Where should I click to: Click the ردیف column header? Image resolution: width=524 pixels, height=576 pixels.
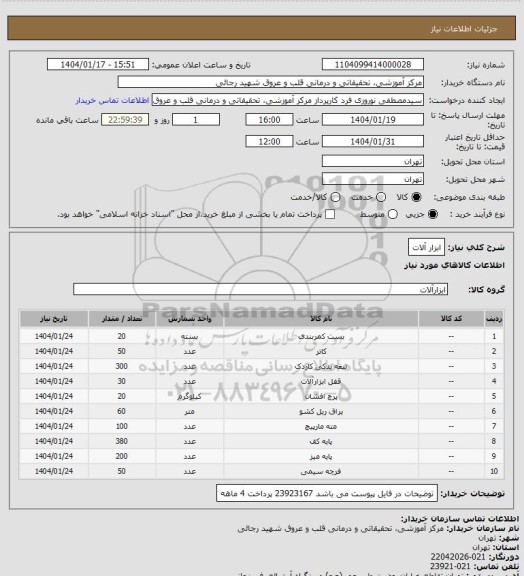494,318
